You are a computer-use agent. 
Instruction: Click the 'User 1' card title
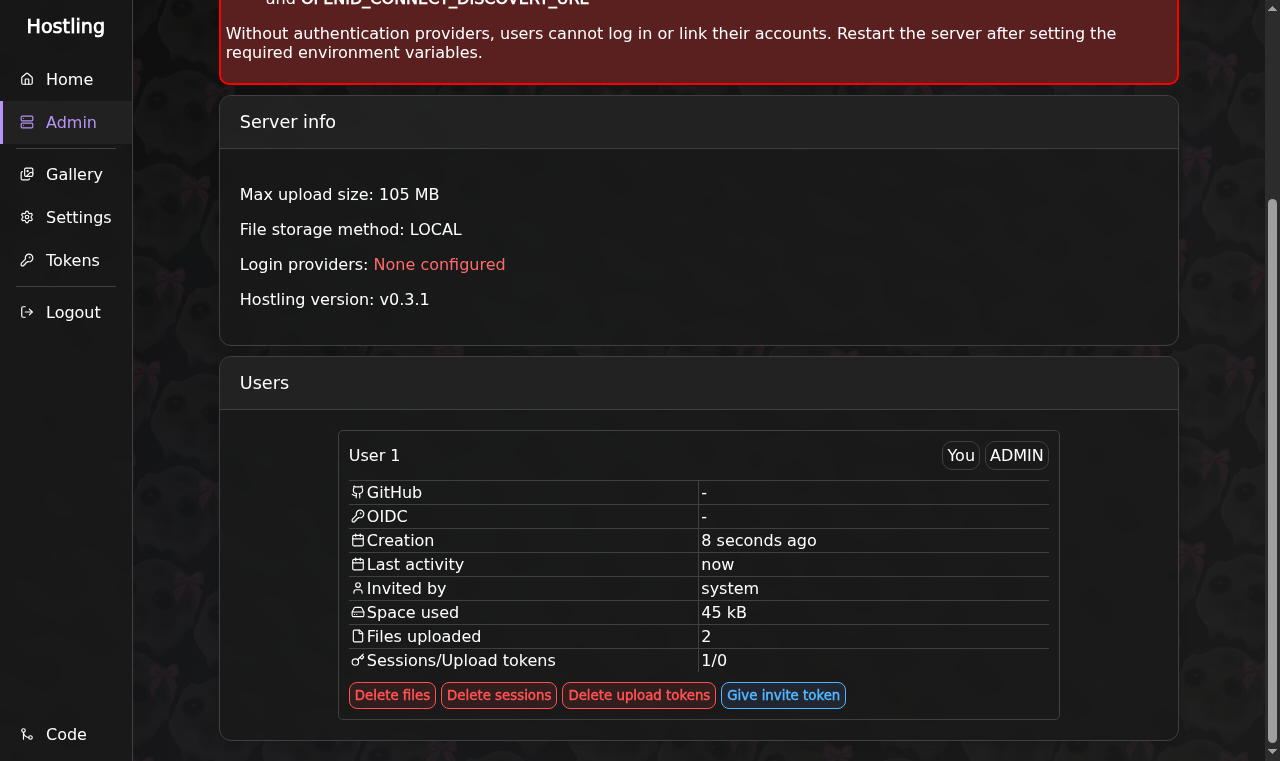(x=374, y=455)
